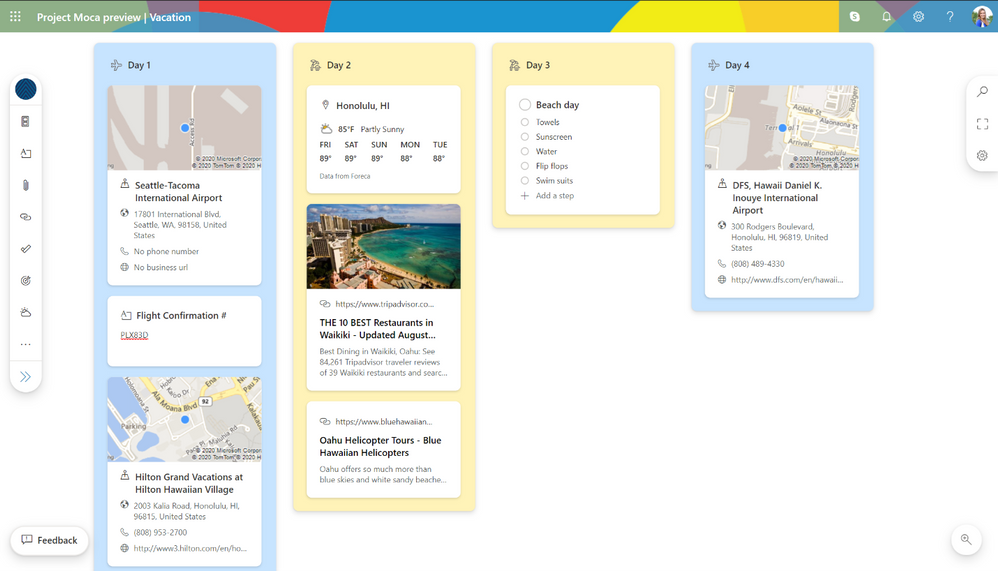Show more sidebar tools via ellipsis
This screenshot has width=998, height=571.
point(25,344)
